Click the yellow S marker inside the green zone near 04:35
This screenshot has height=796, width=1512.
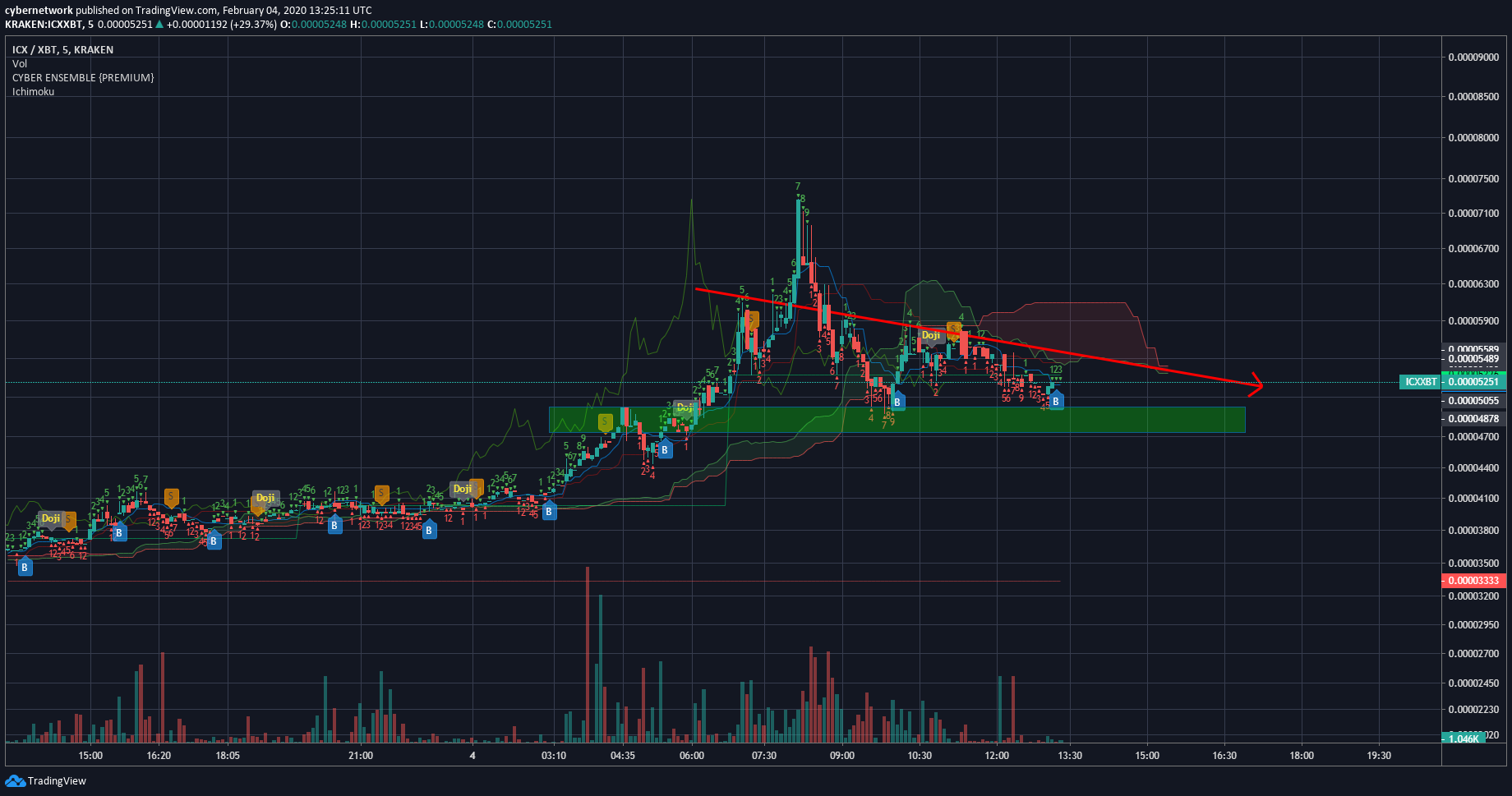click(x=605, y=422)
